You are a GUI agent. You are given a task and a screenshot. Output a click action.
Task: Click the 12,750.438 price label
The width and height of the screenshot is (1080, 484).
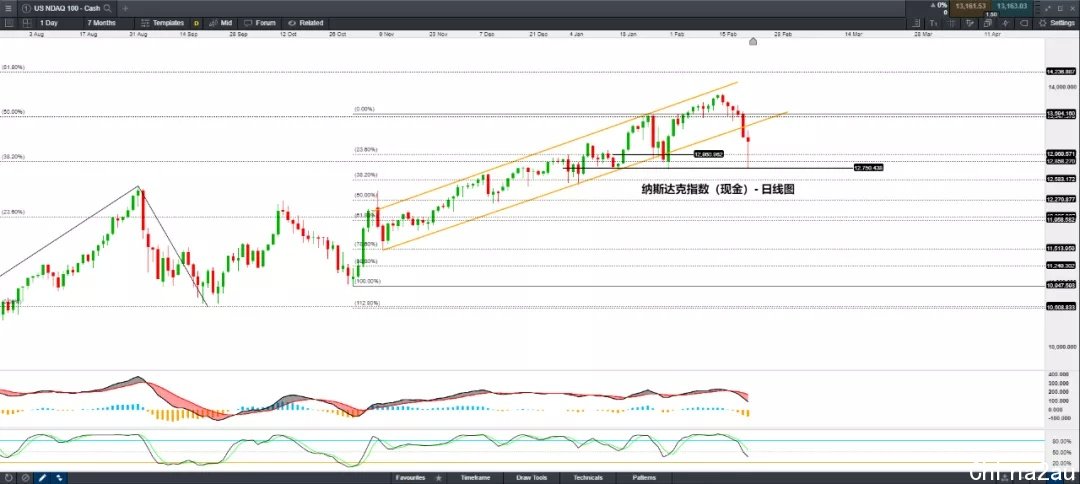click(x=869, y=167)
